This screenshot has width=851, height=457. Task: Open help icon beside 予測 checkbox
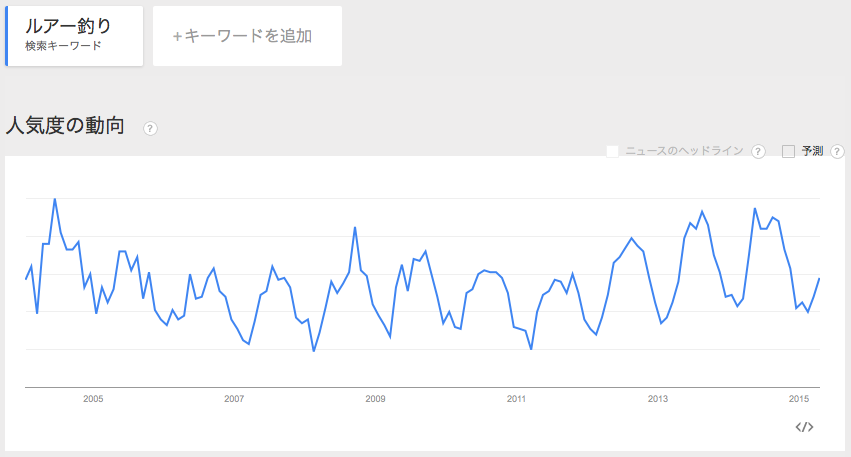coord(837,151)
